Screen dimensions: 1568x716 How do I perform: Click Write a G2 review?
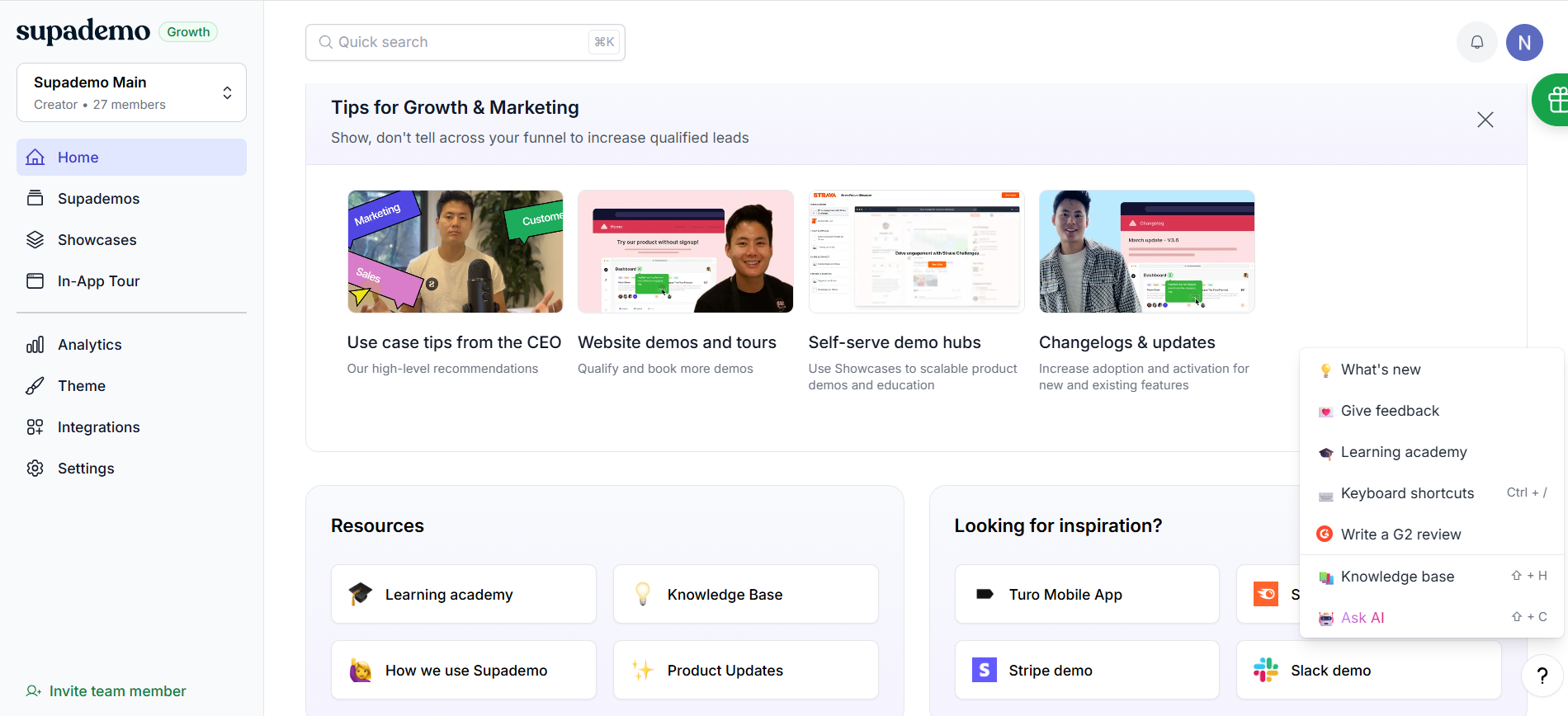[x=1400, y=535]
